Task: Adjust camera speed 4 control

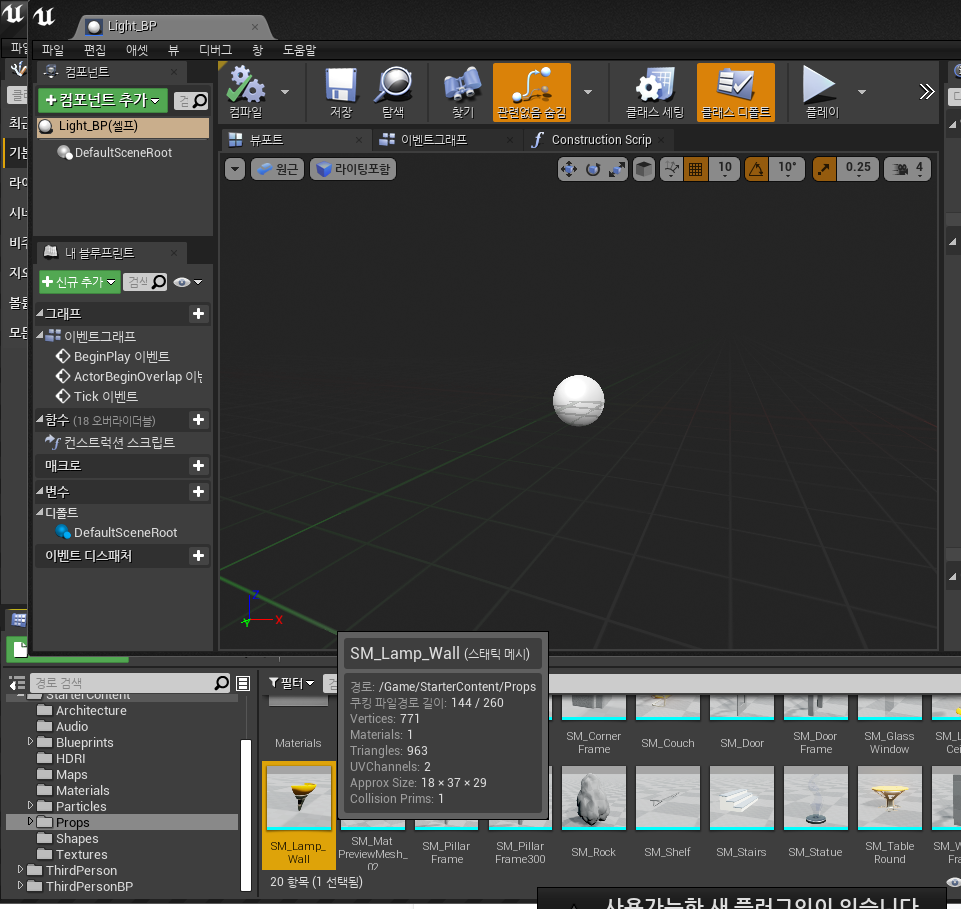Action: (908, 169)
